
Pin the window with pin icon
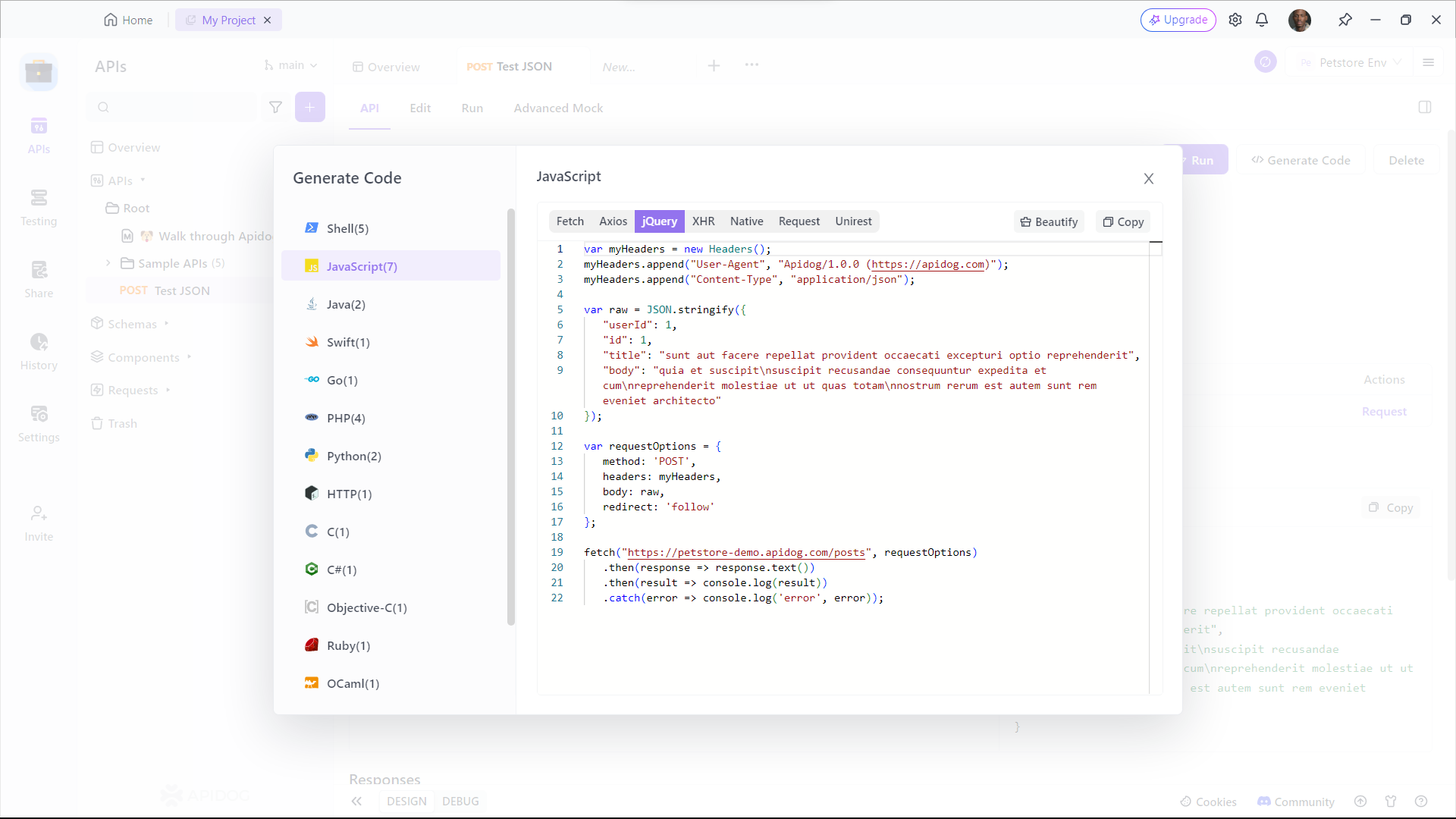coord(1345,20)
